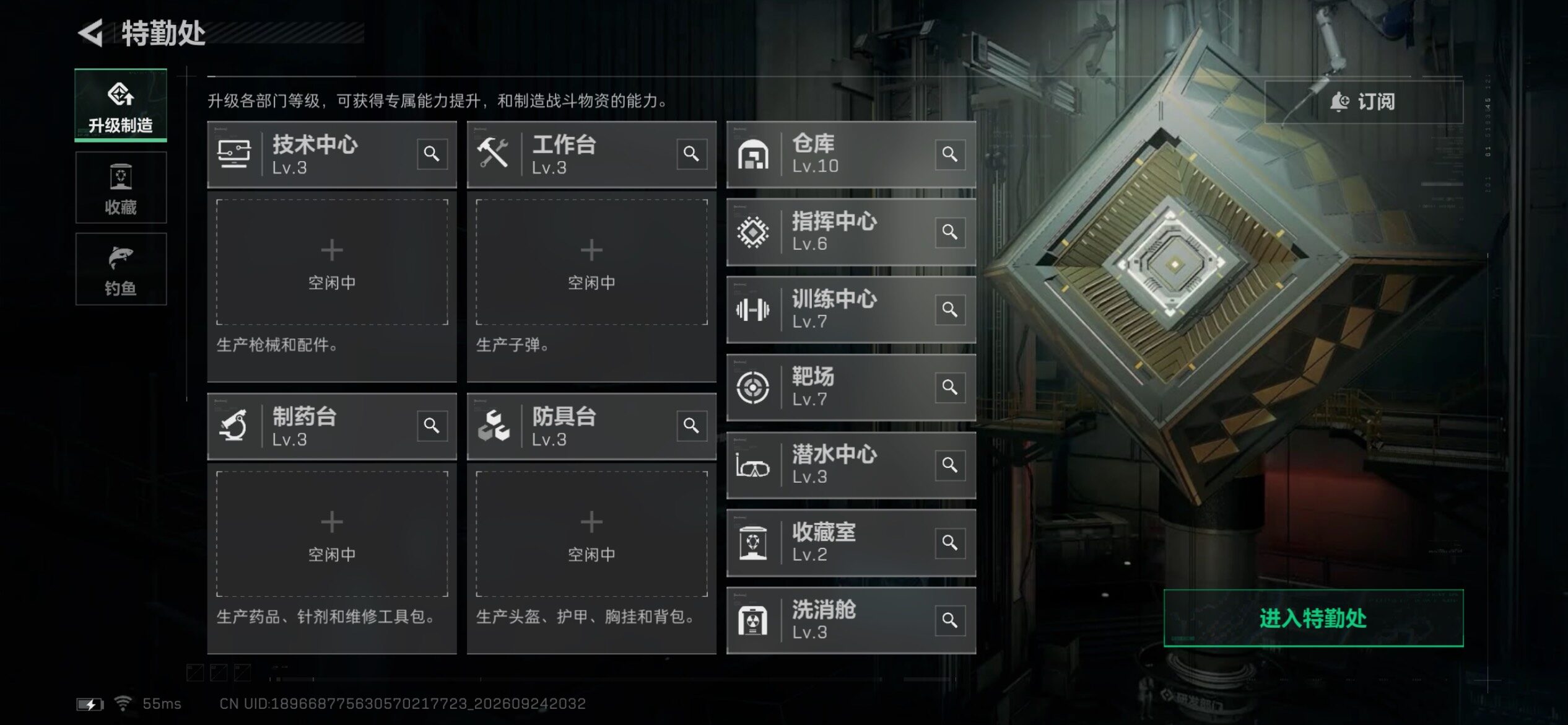Add production in idle 技术中心 slot
1568x725 pixels.
tap(332, 262)
